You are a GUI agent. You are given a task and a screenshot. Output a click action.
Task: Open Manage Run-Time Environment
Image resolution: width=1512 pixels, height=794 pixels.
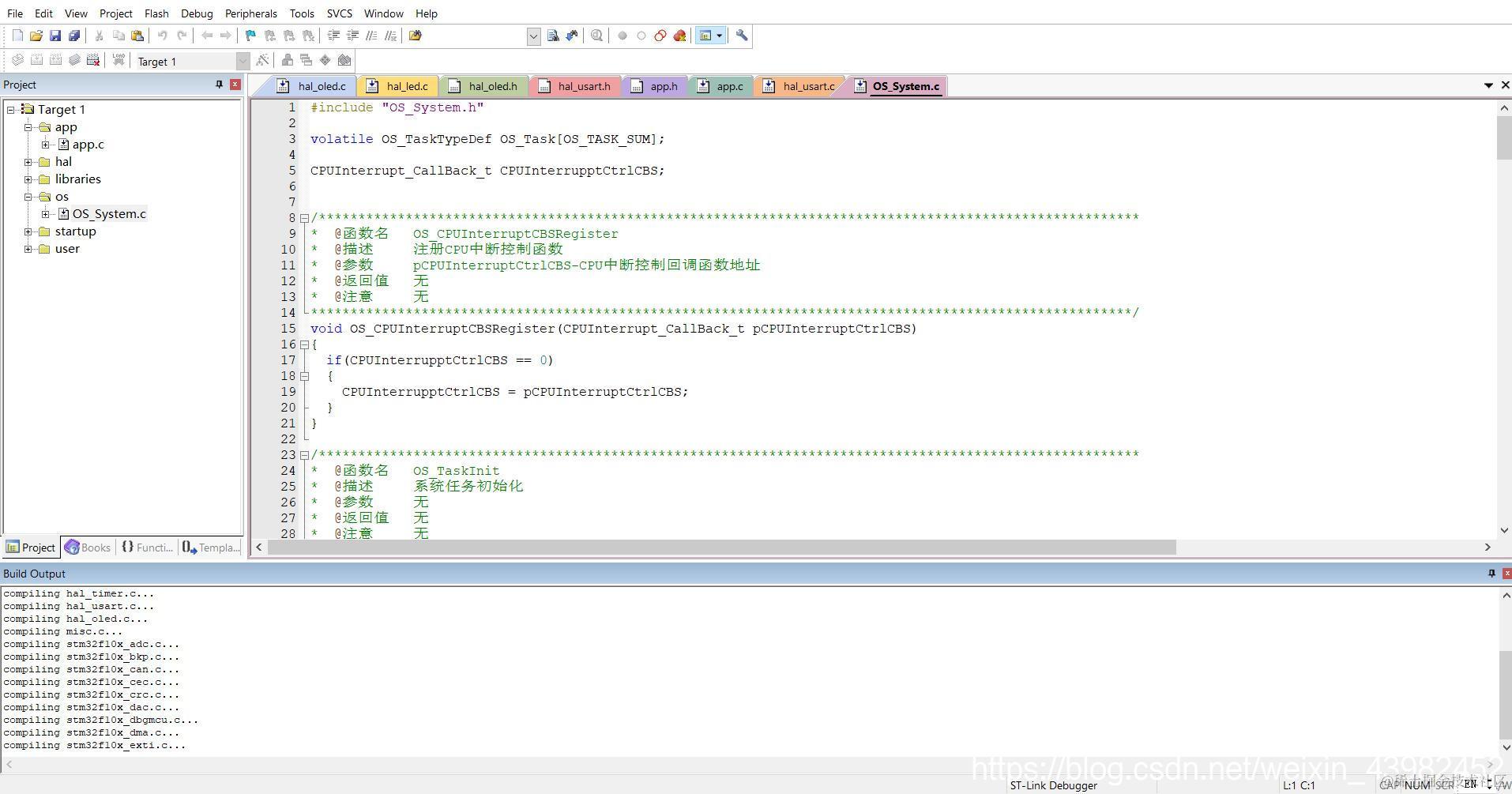325,60
